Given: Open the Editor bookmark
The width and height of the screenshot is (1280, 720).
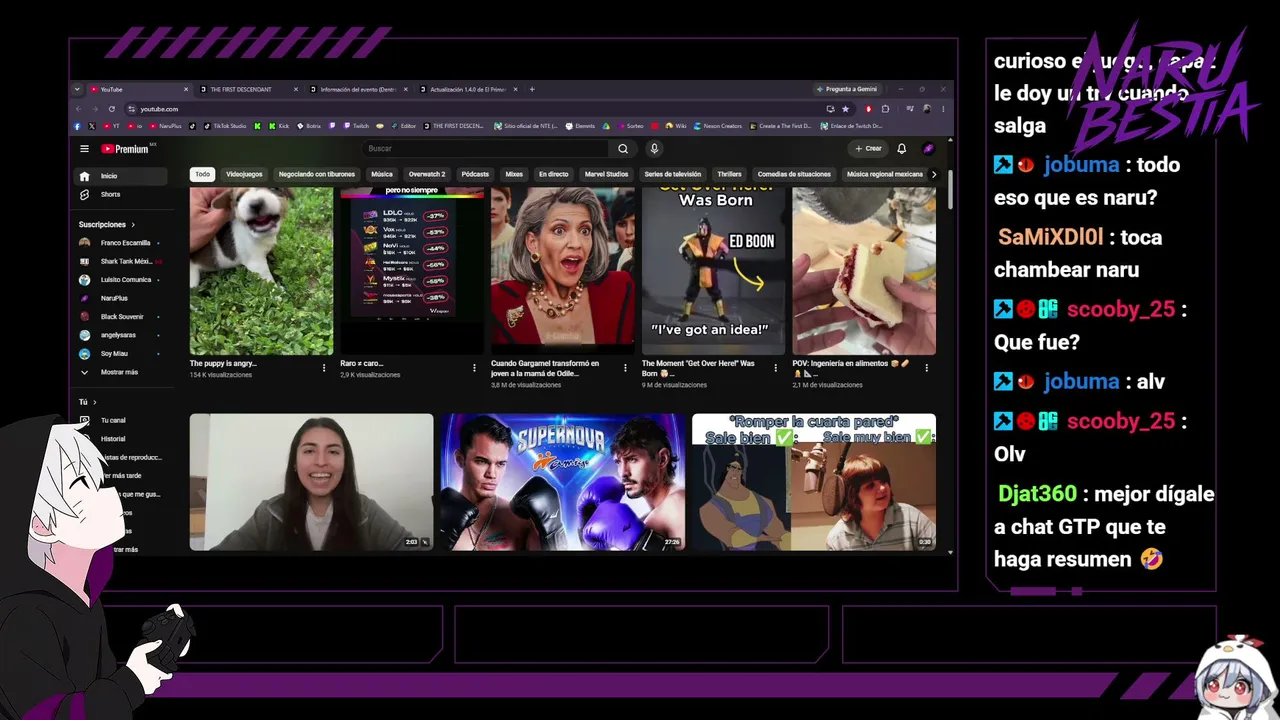Looking at the screenshot, I should pos(403,126).
